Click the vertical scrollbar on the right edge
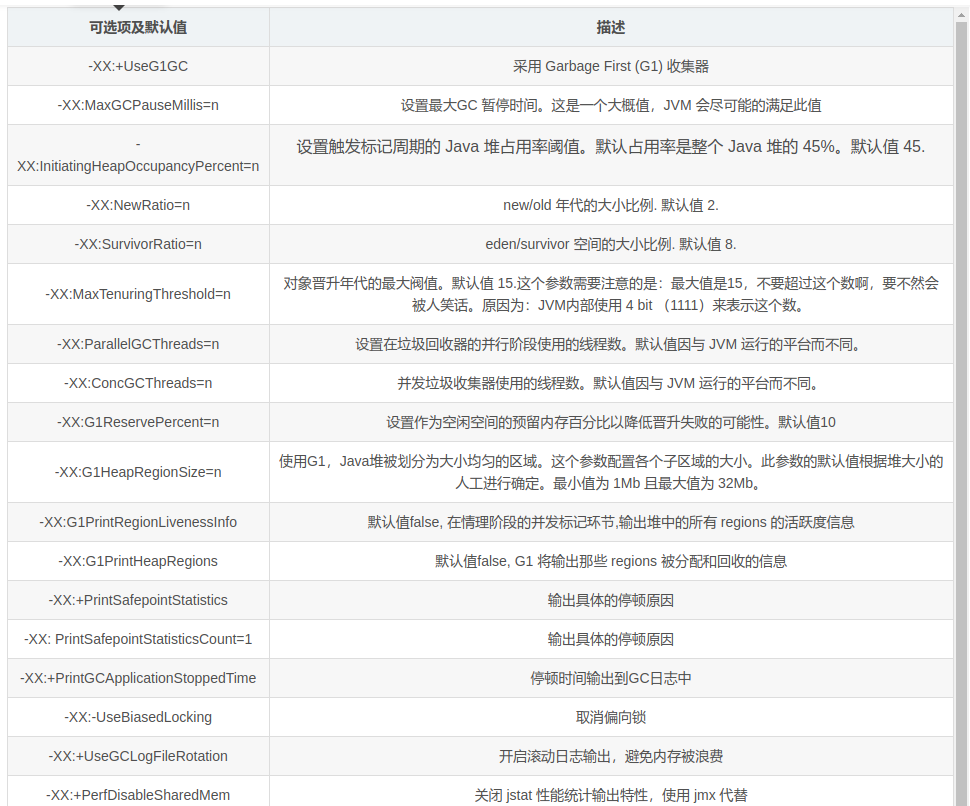 point(961,400)
